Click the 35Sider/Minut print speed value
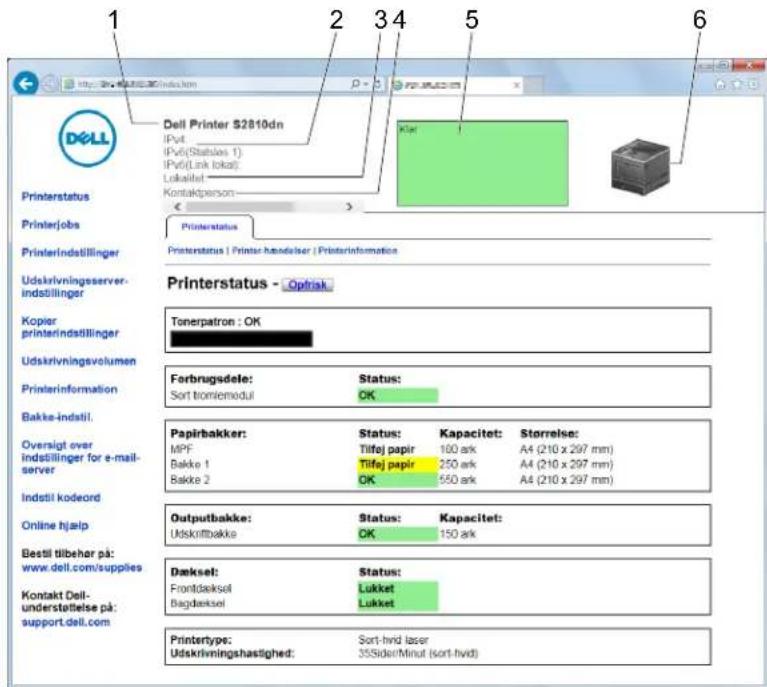This screenshot has height=687, width=767. (418, 653)
